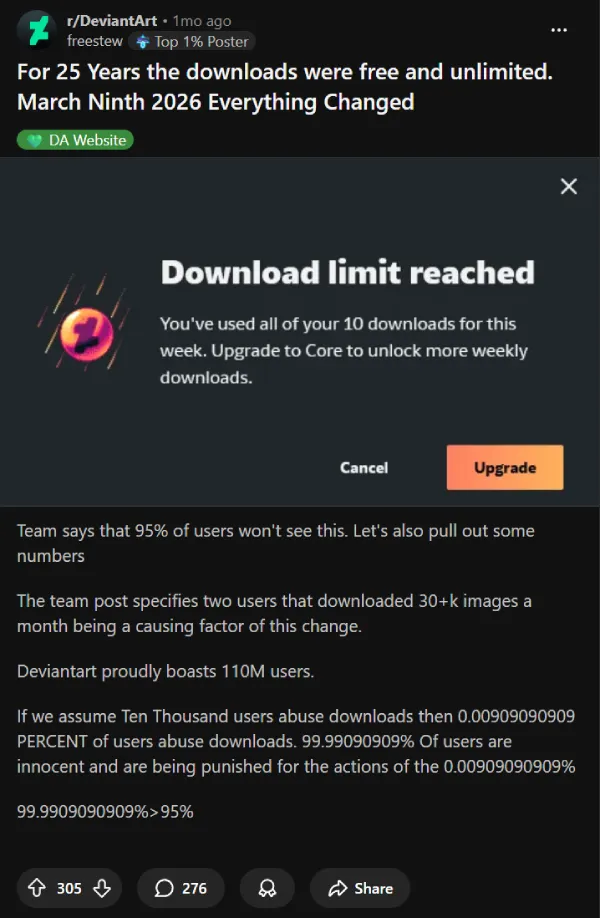Image resolution: width=600 pixels, height=918 pixels.
Task: Select the DA Website flair tag
Action: tap(75, 140)
